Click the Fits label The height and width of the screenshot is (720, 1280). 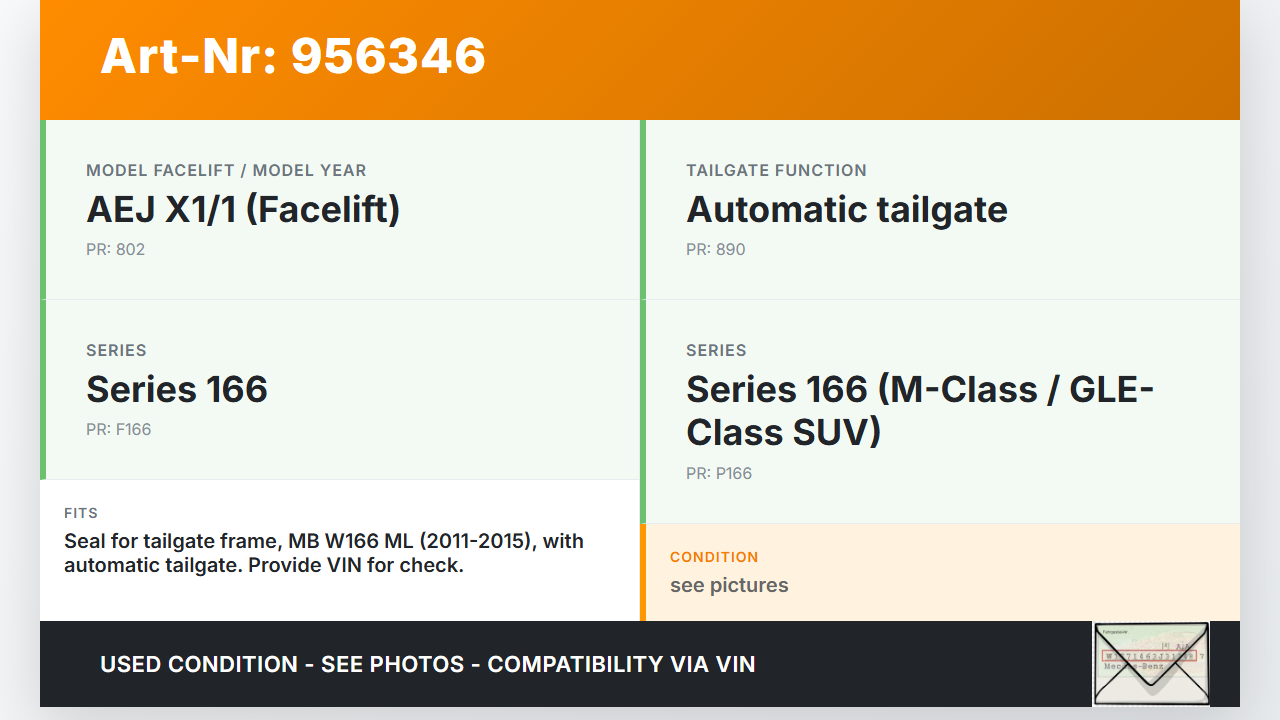81,513
